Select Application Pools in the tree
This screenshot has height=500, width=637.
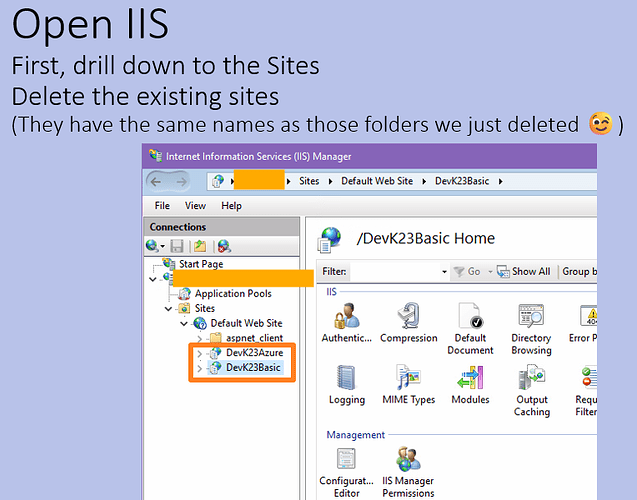tap(233, 293)
